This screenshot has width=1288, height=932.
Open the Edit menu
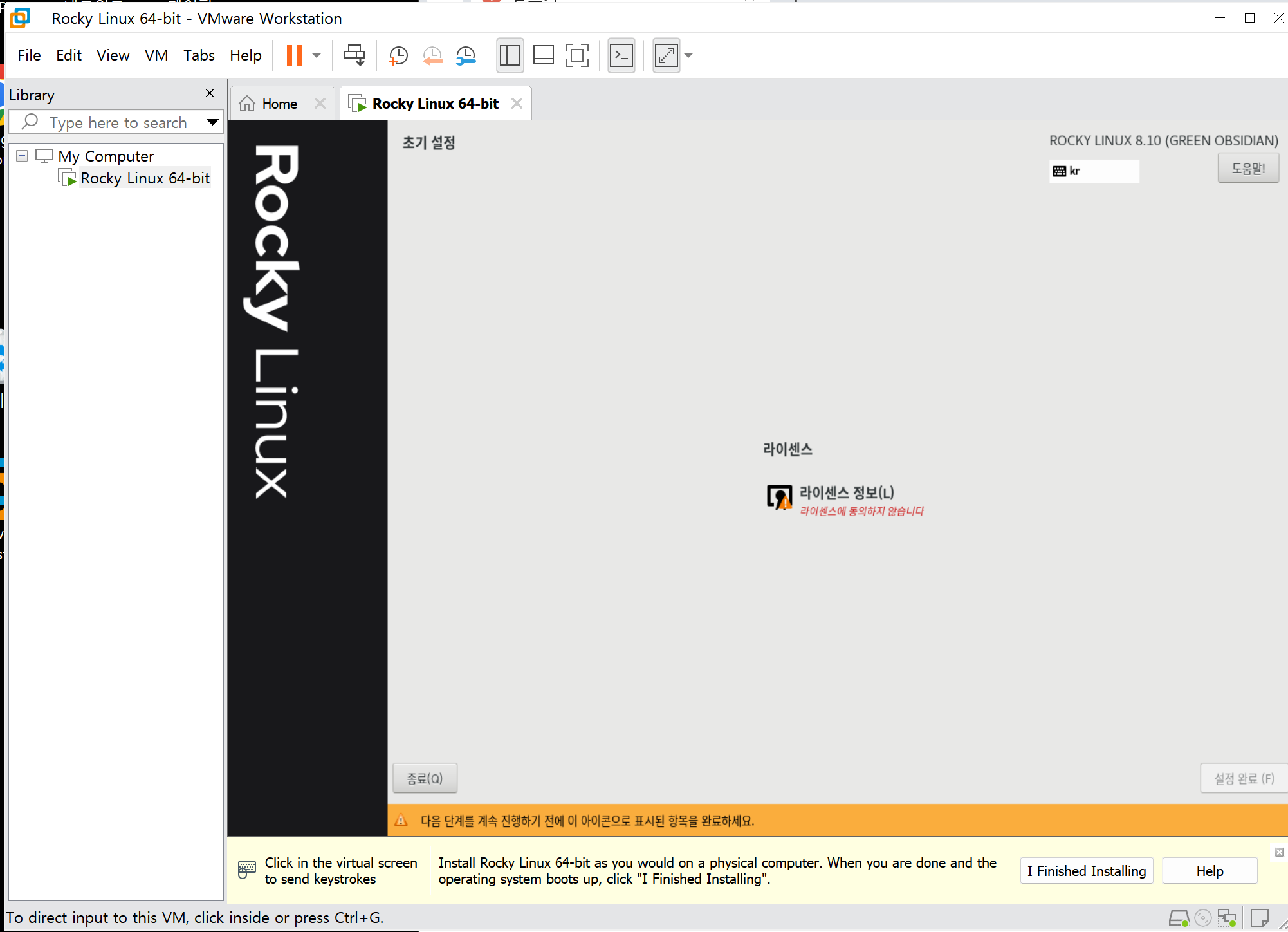(x=69, y=55)
